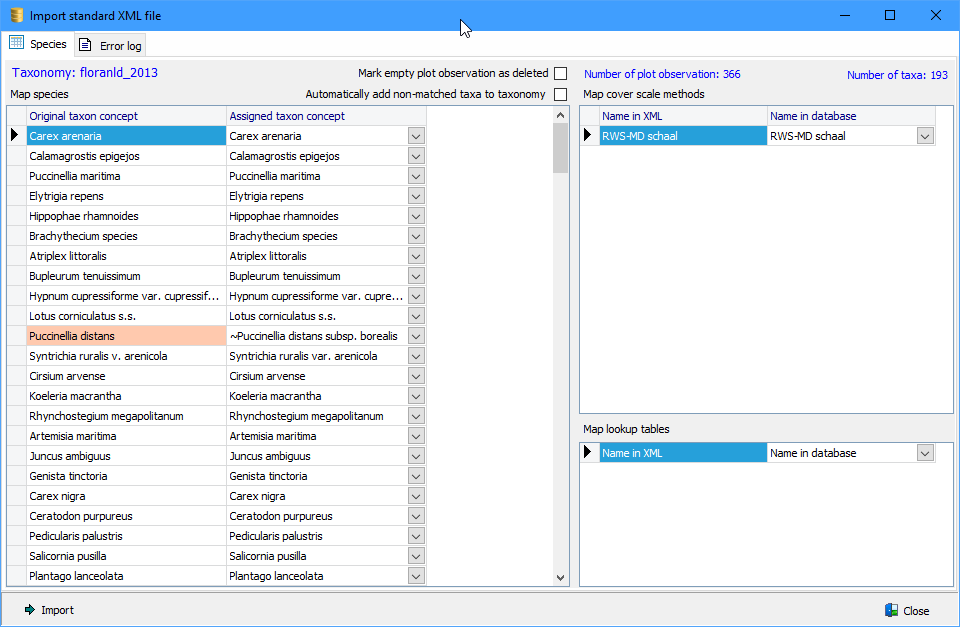Click row indicator arrow beside Carex arenaria
Screen dimensions: 960x627
click(x=15, y=136)
